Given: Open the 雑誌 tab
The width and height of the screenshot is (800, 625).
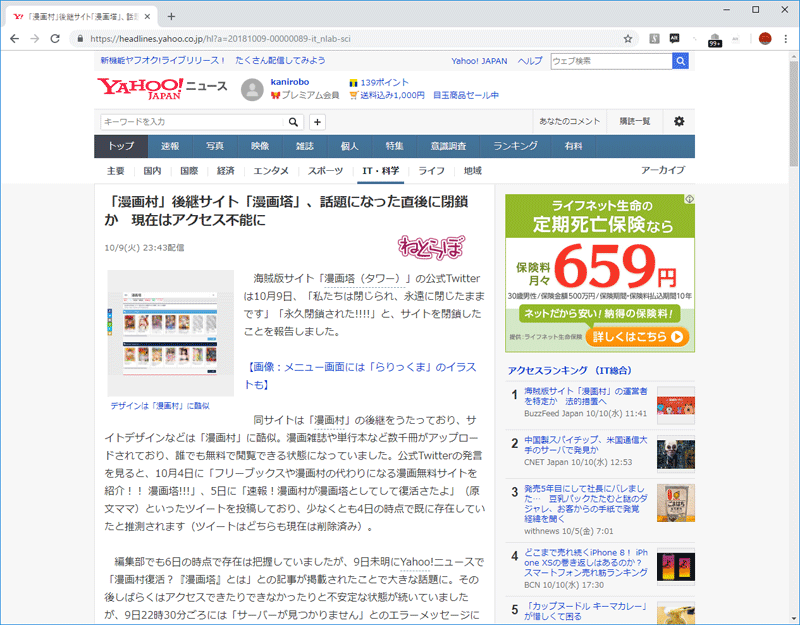Looking at the screenshot, I should [305, 146].
